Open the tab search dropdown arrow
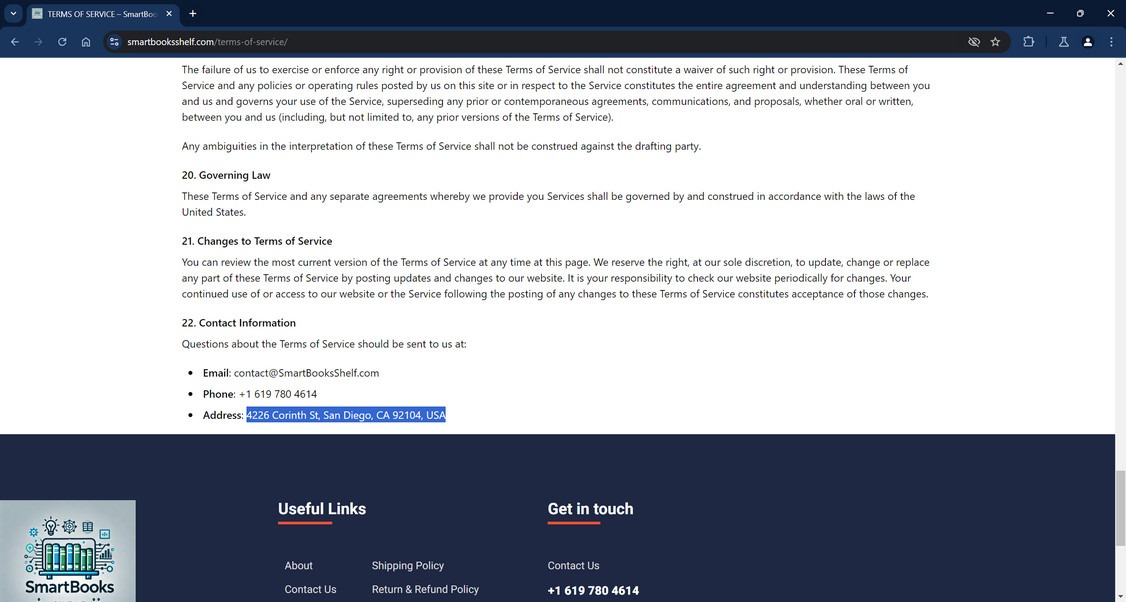The image size is (1126, 602). click(x=13, y=13)
